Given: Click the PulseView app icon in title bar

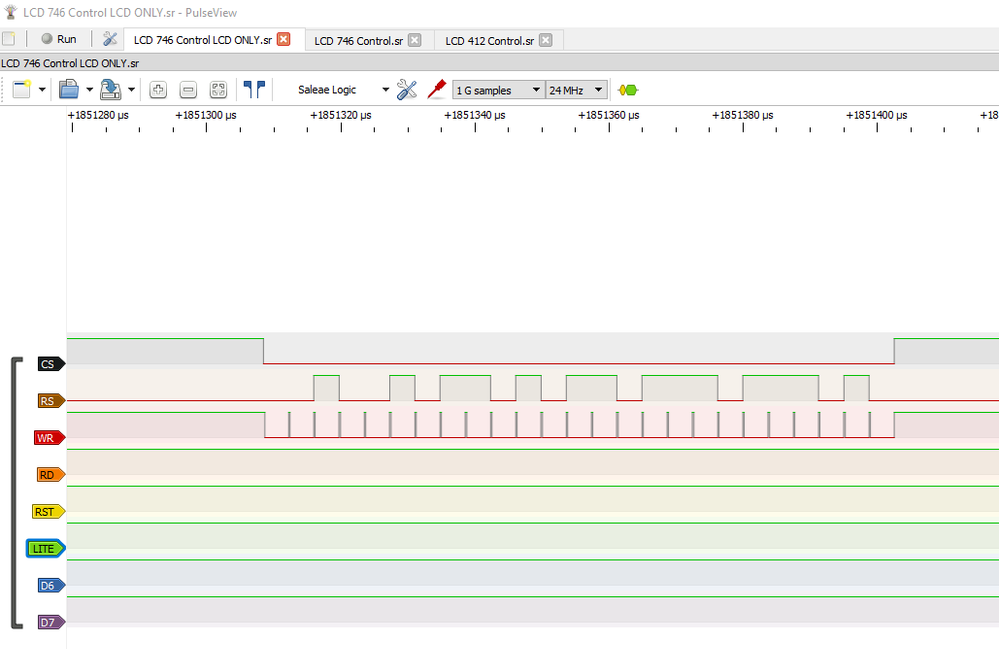Looking at the screenshot, I should 10,12.
